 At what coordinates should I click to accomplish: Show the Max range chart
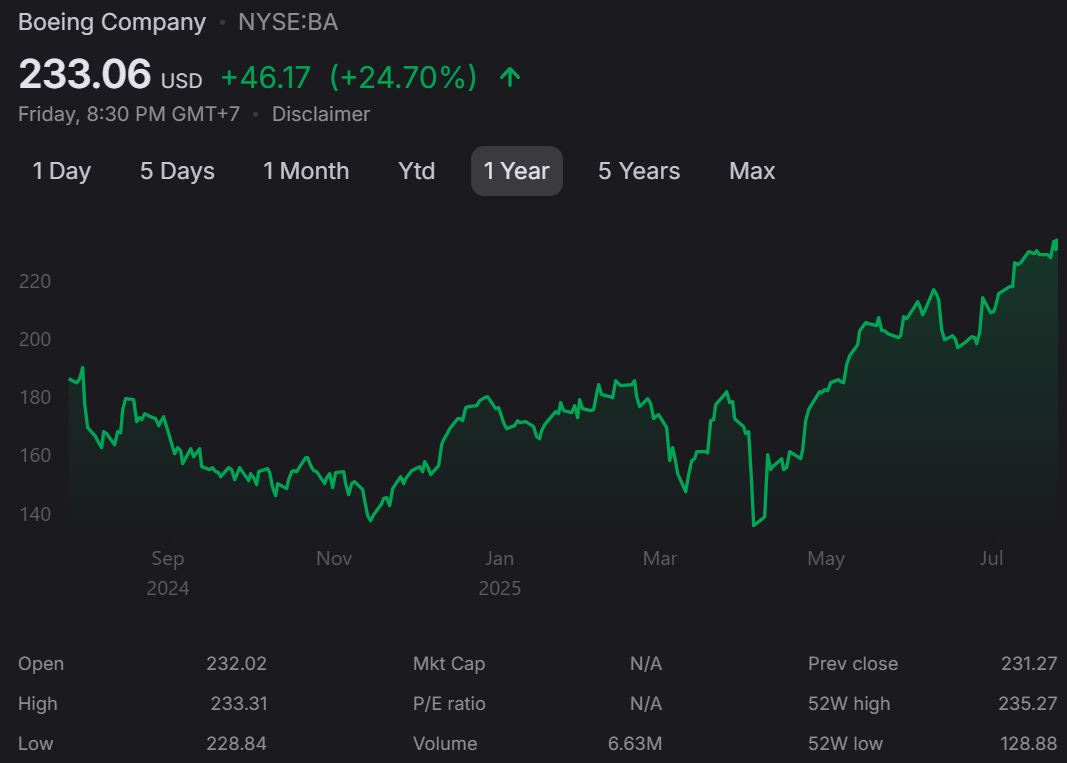click(x=752, y=171)
